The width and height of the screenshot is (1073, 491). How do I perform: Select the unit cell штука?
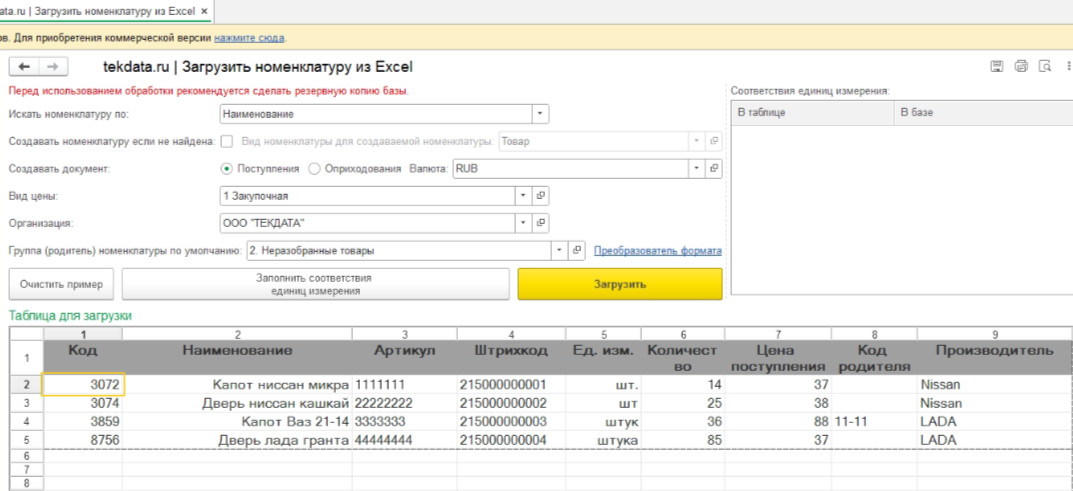[604, 440]
